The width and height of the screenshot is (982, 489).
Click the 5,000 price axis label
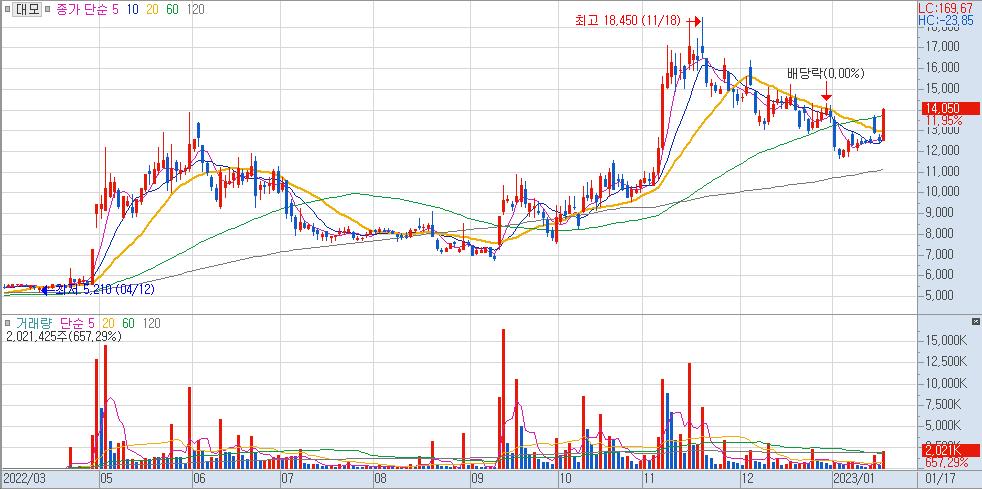(x=941, y=295)
